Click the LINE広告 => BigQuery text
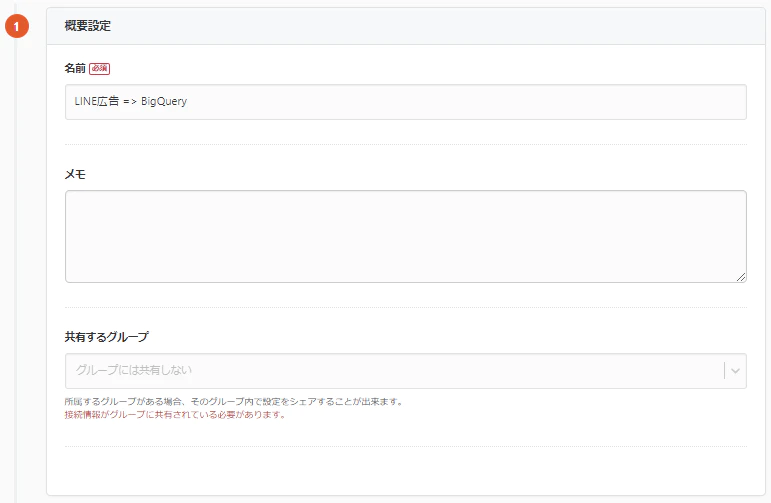771x503 pixels. 131,102
